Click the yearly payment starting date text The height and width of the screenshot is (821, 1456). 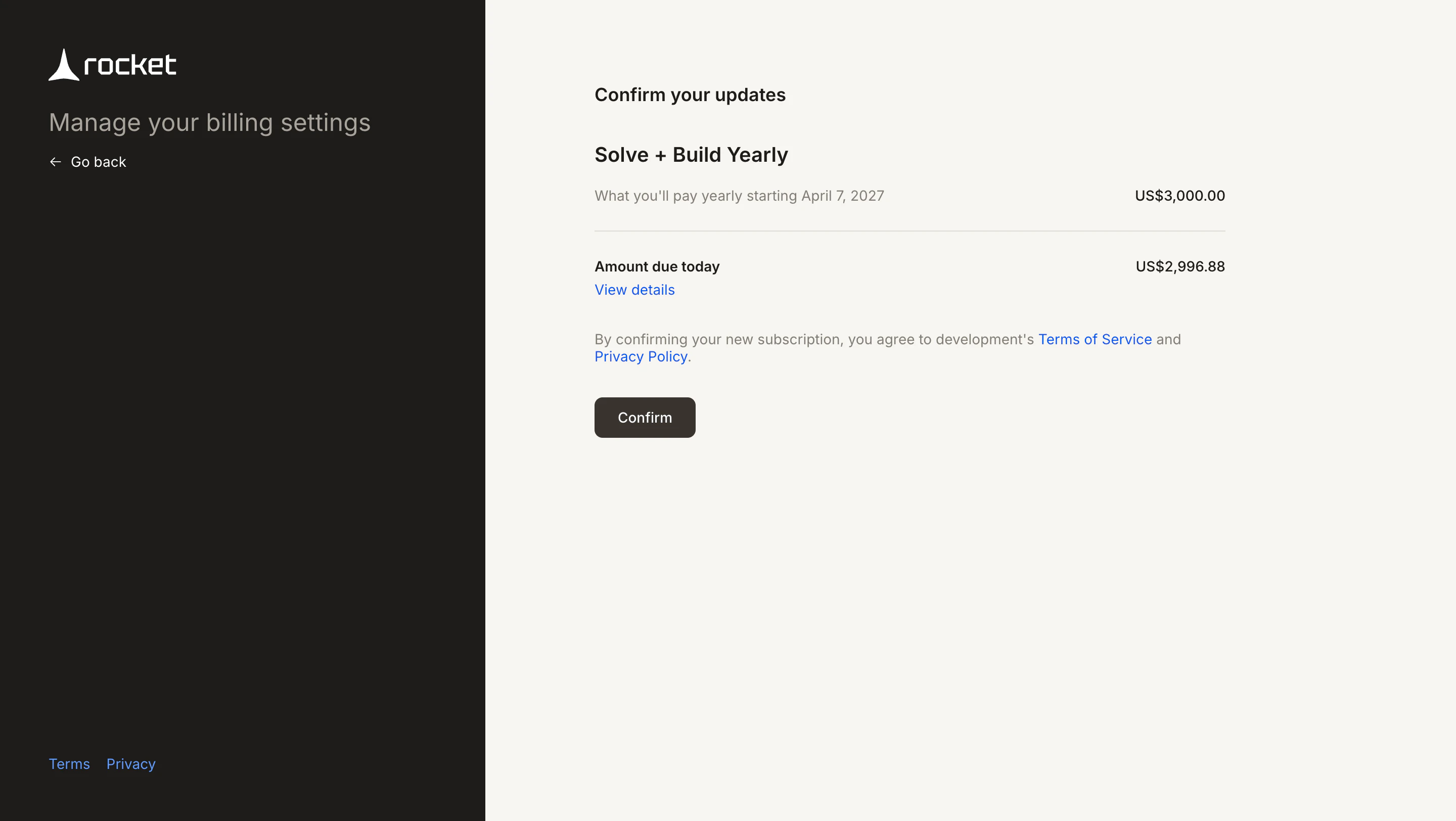(x=739, y=196)
